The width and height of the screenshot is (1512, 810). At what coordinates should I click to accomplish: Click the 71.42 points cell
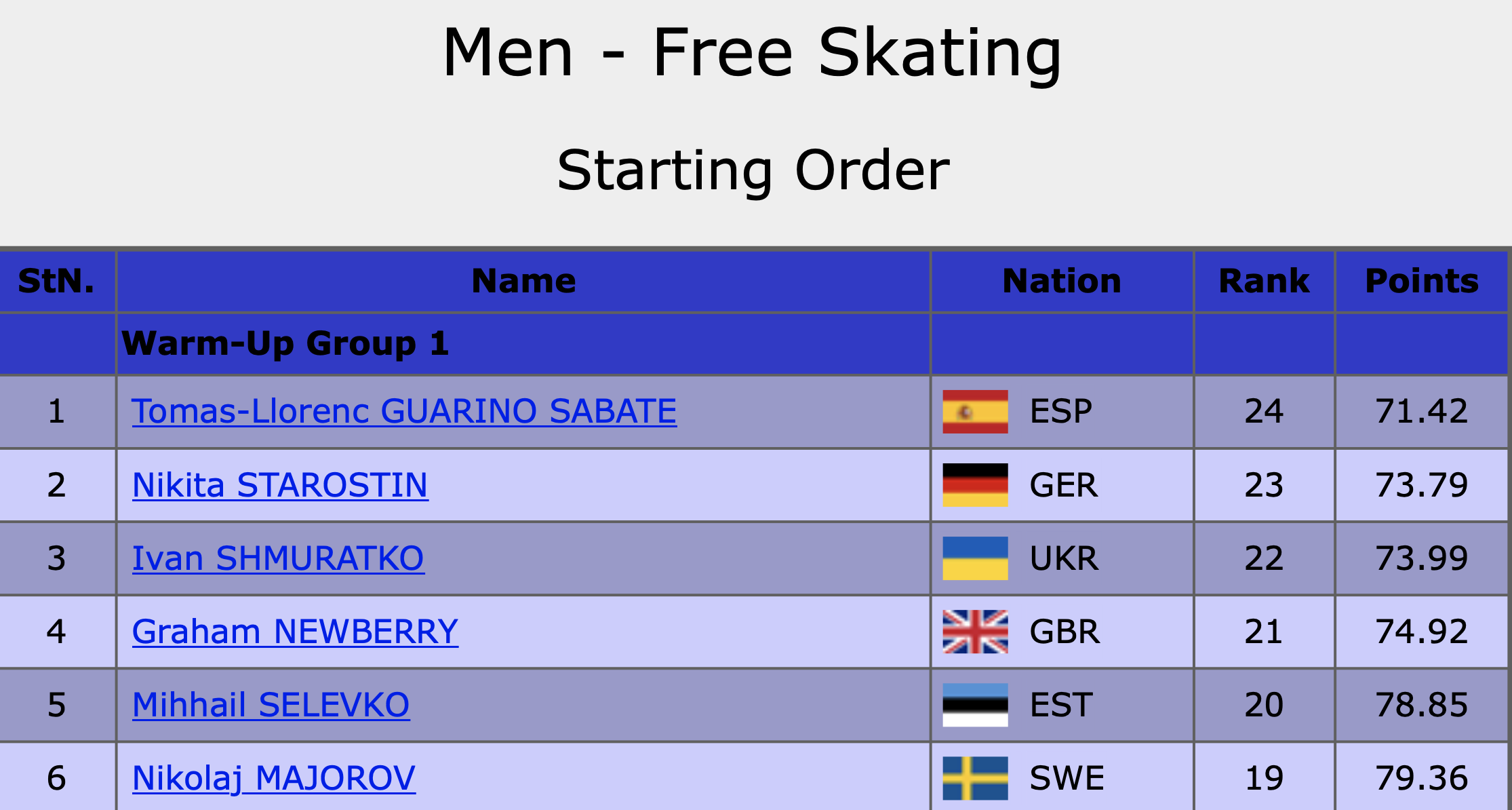pyautogui.click(x=1422, y=412)
